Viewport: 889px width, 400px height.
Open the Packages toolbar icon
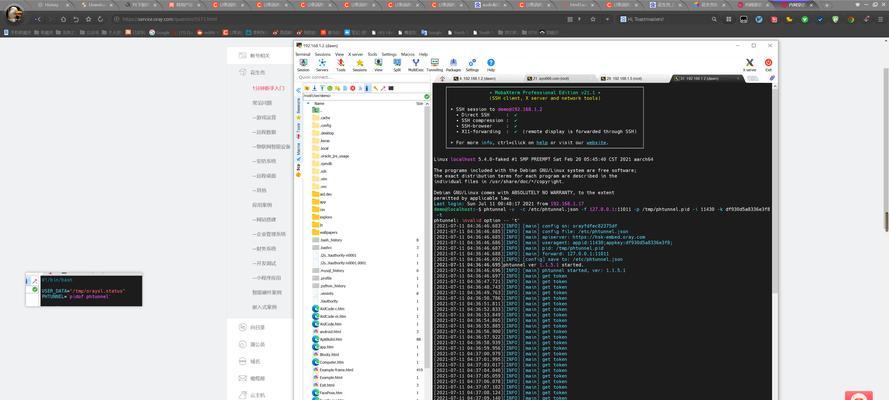[x=453, y=65]
